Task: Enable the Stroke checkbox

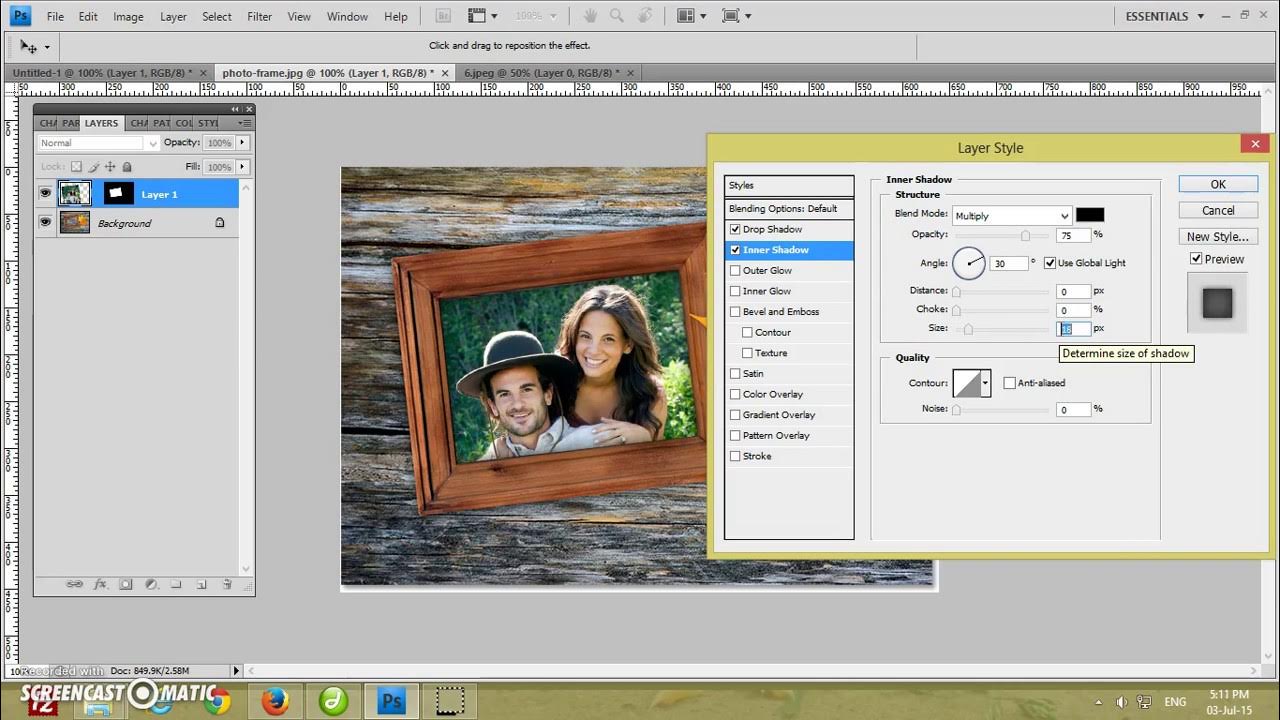Action: pos(735,456)
